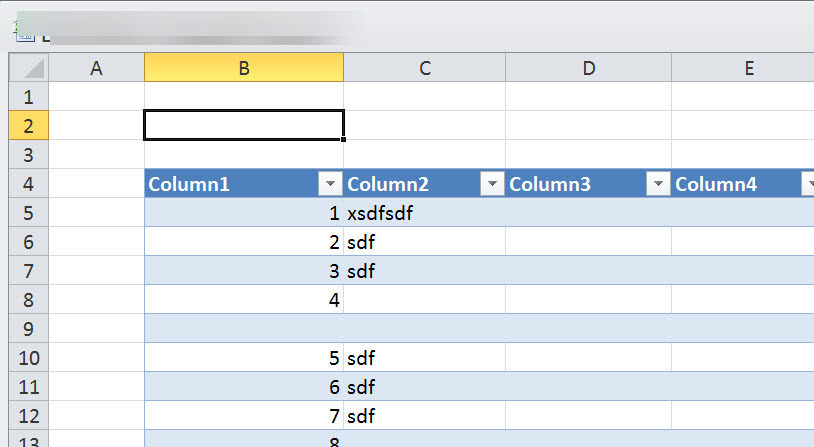Select the highlighted column B header
Screen dimensions: 814x447
click(x=244, y=68)
